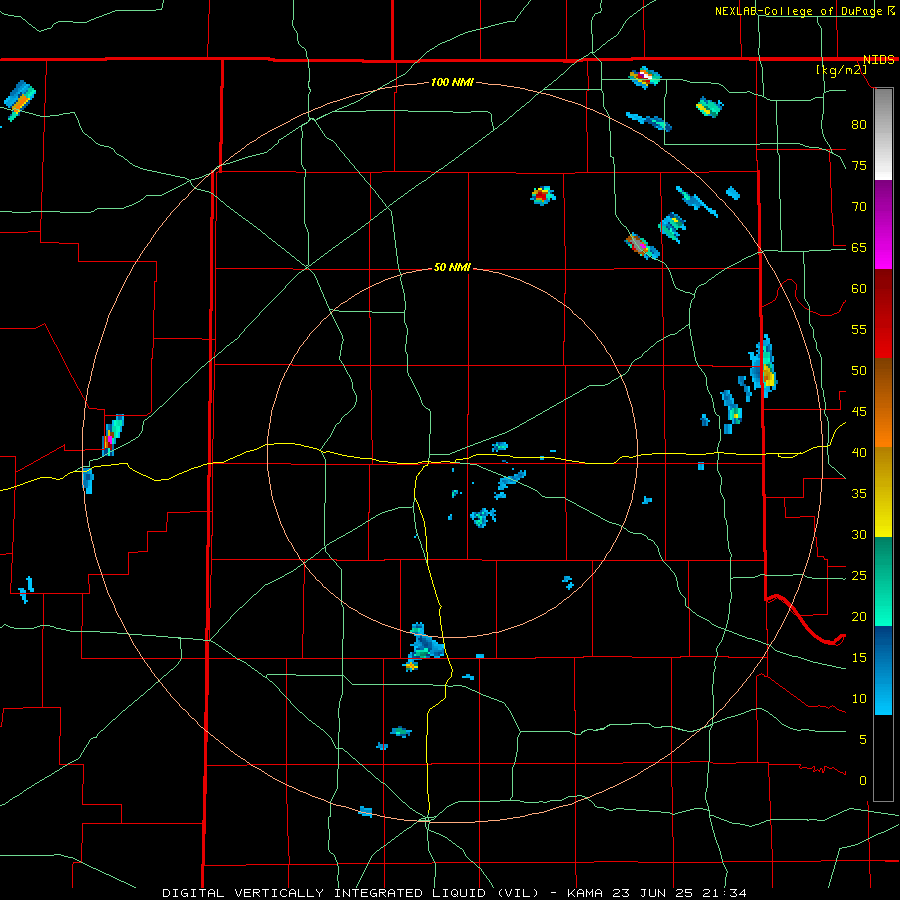Click the 55 value on the color scale

tap(859, 329)
